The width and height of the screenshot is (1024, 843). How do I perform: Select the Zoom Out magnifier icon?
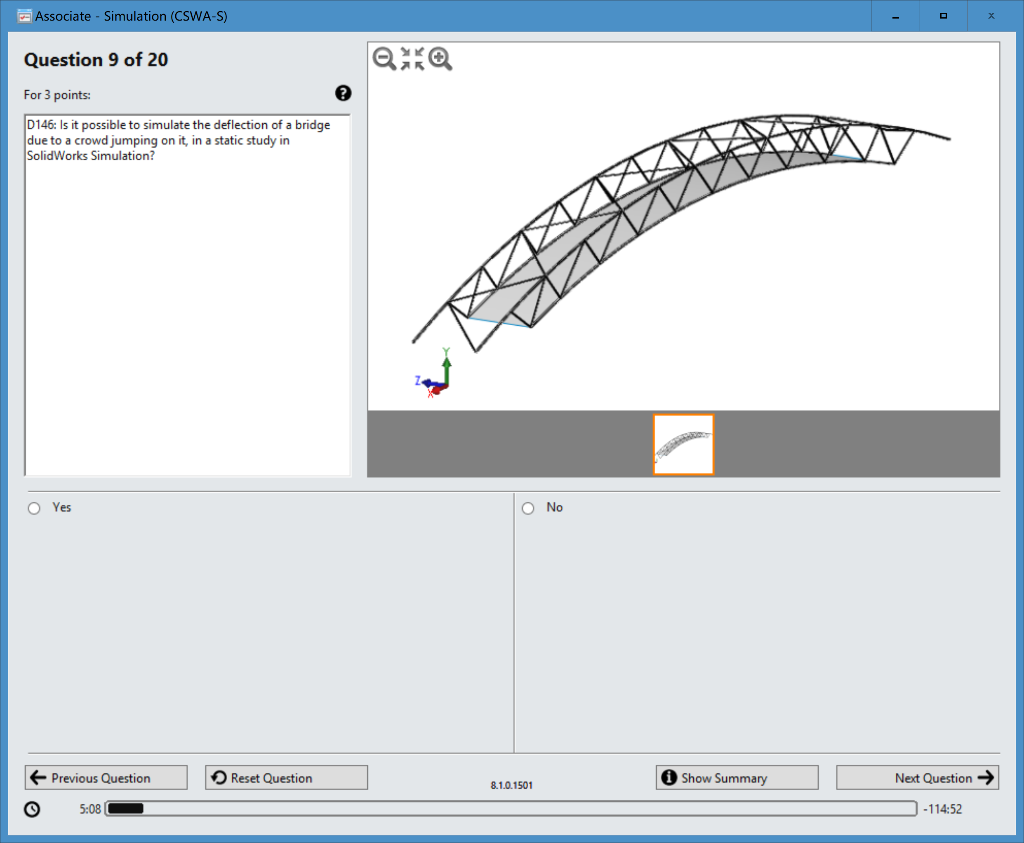coord(383,59)
